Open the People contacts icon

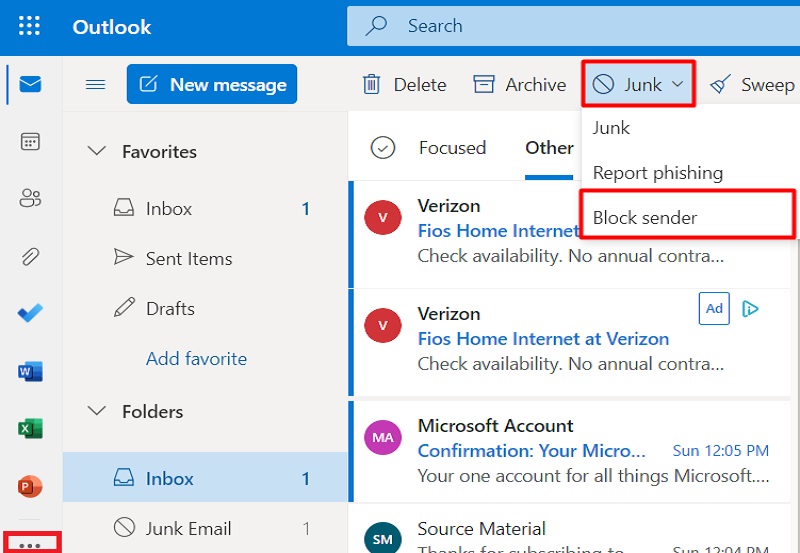point(30,199)
